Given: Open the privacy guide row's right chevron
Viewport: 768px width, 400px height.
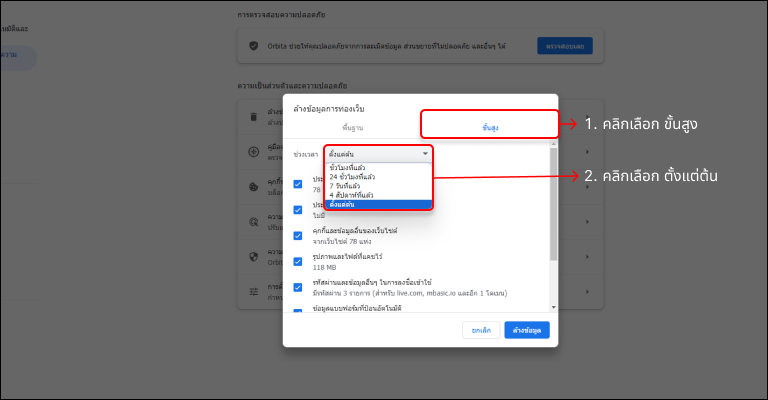Looking at the screenshot, I should [587, 152].
